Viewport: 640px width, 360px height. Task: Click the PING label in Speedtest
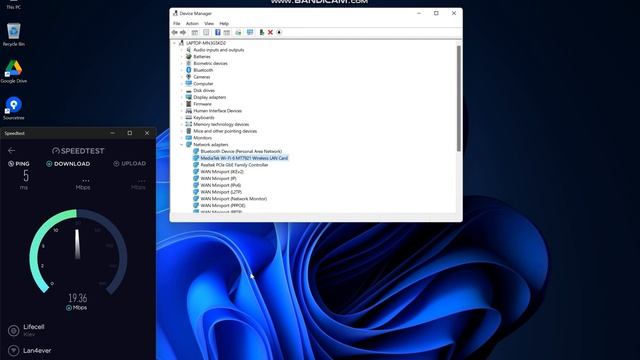[x=19, y=164]
